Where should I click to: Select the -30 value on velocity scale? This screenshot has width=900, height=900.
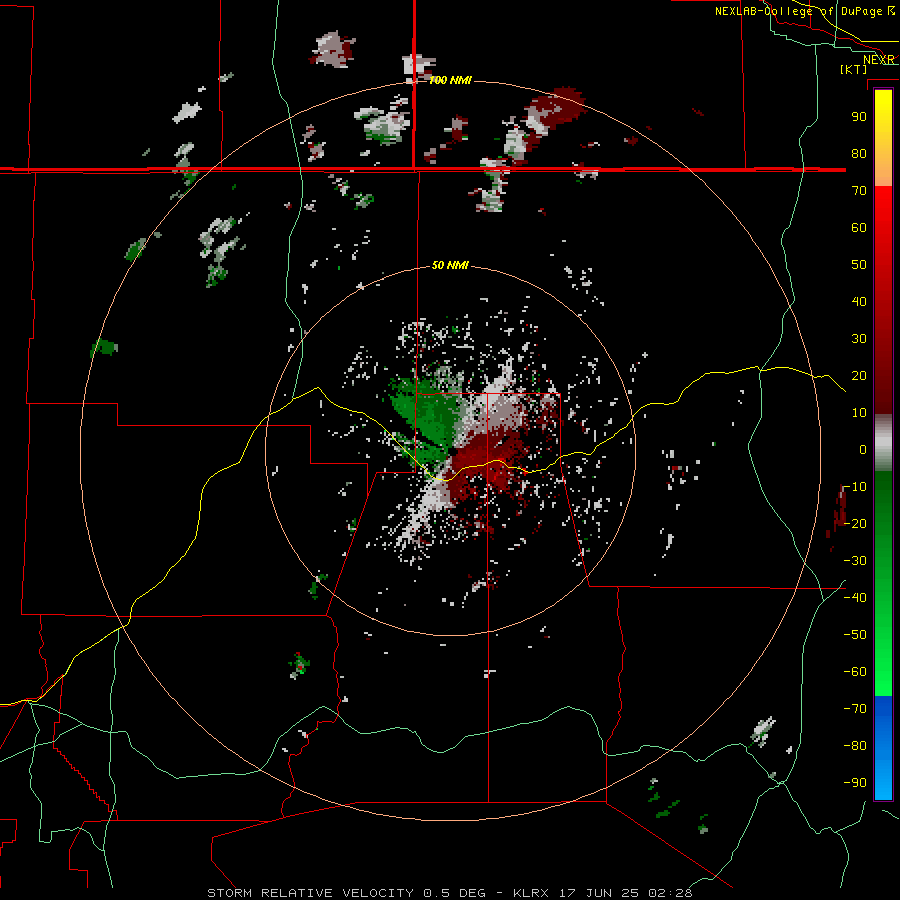(855, 561)
